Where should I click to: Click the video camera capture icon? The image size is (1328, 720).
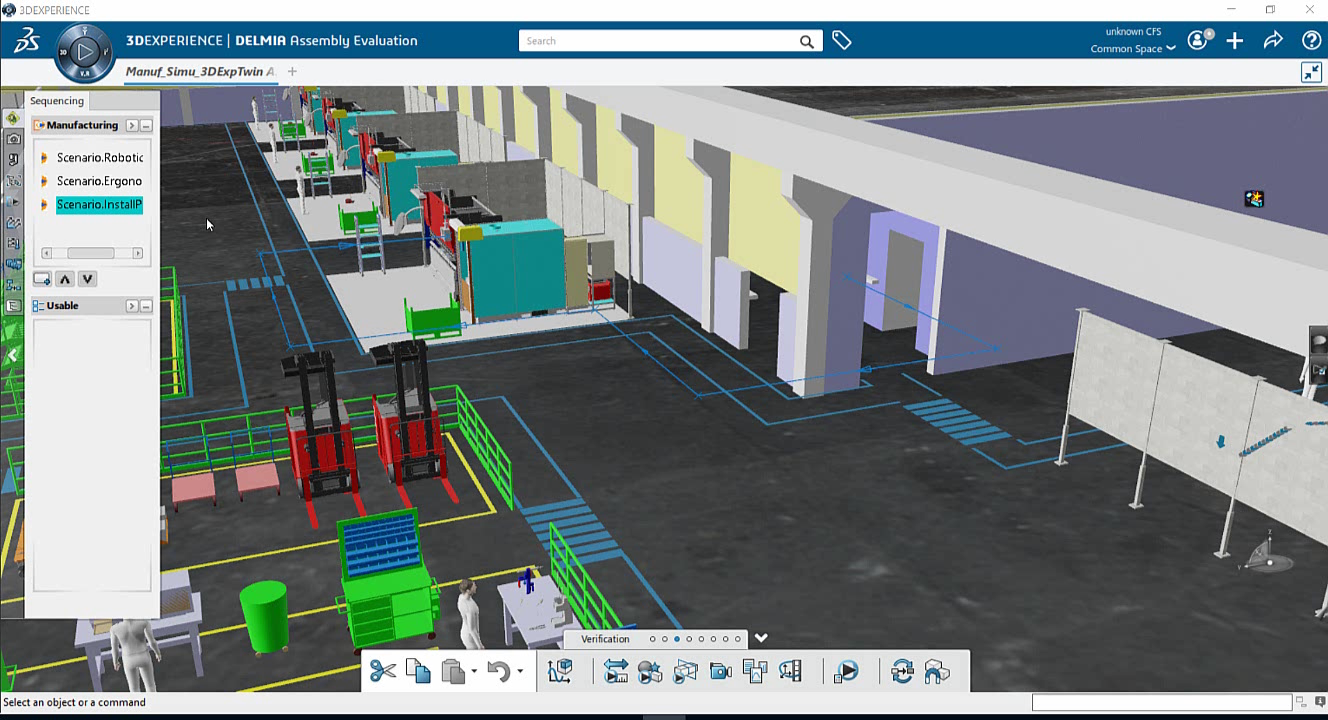tap(720, 671)
